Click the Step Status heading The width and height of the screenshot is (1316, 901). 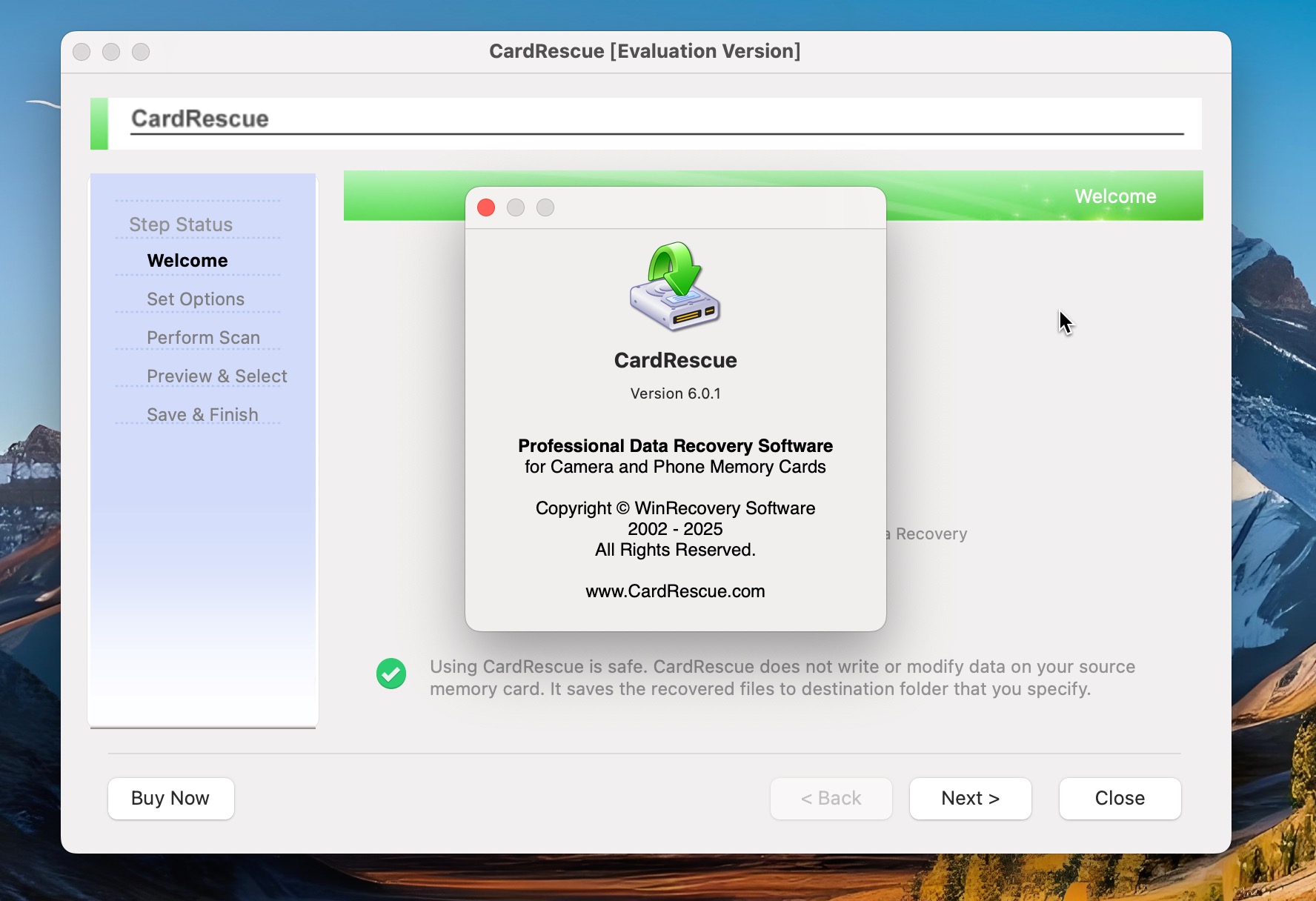coord(181,225)
